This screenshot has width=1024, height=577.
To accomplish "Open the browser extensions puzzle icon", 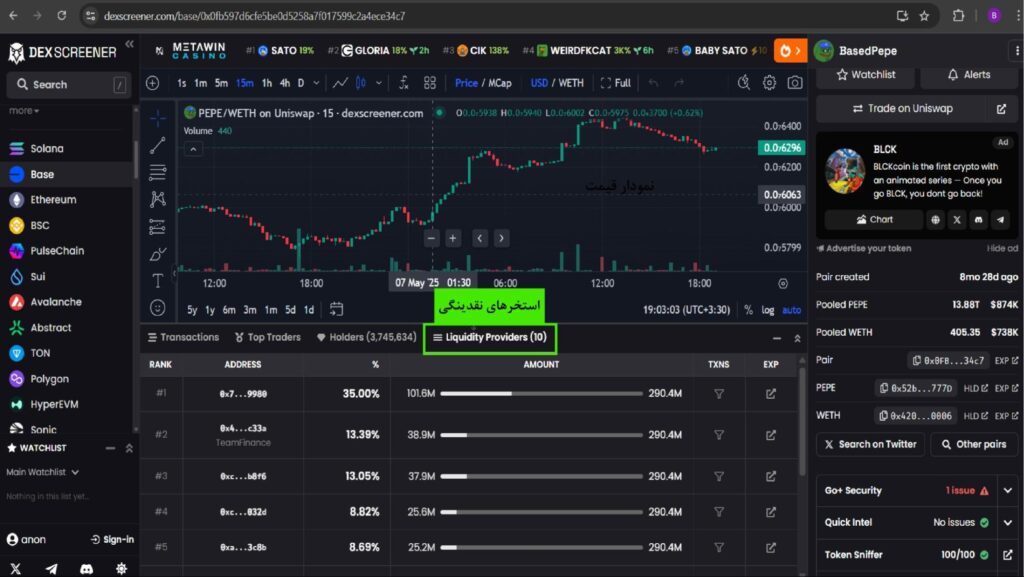I will (958, 16).
